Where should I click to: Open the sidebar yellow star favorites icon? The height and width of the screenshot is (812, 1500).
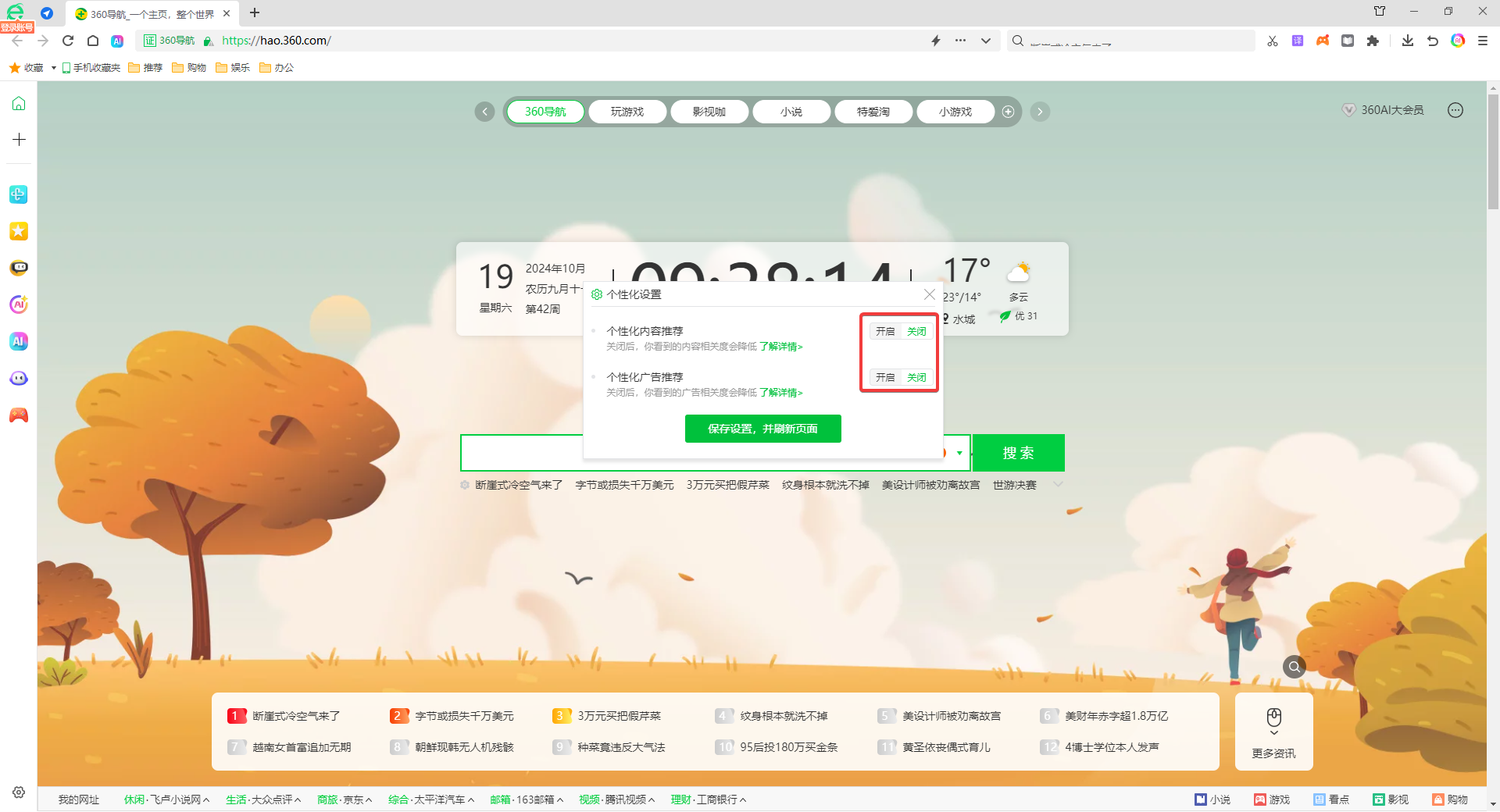coord(19,231)
